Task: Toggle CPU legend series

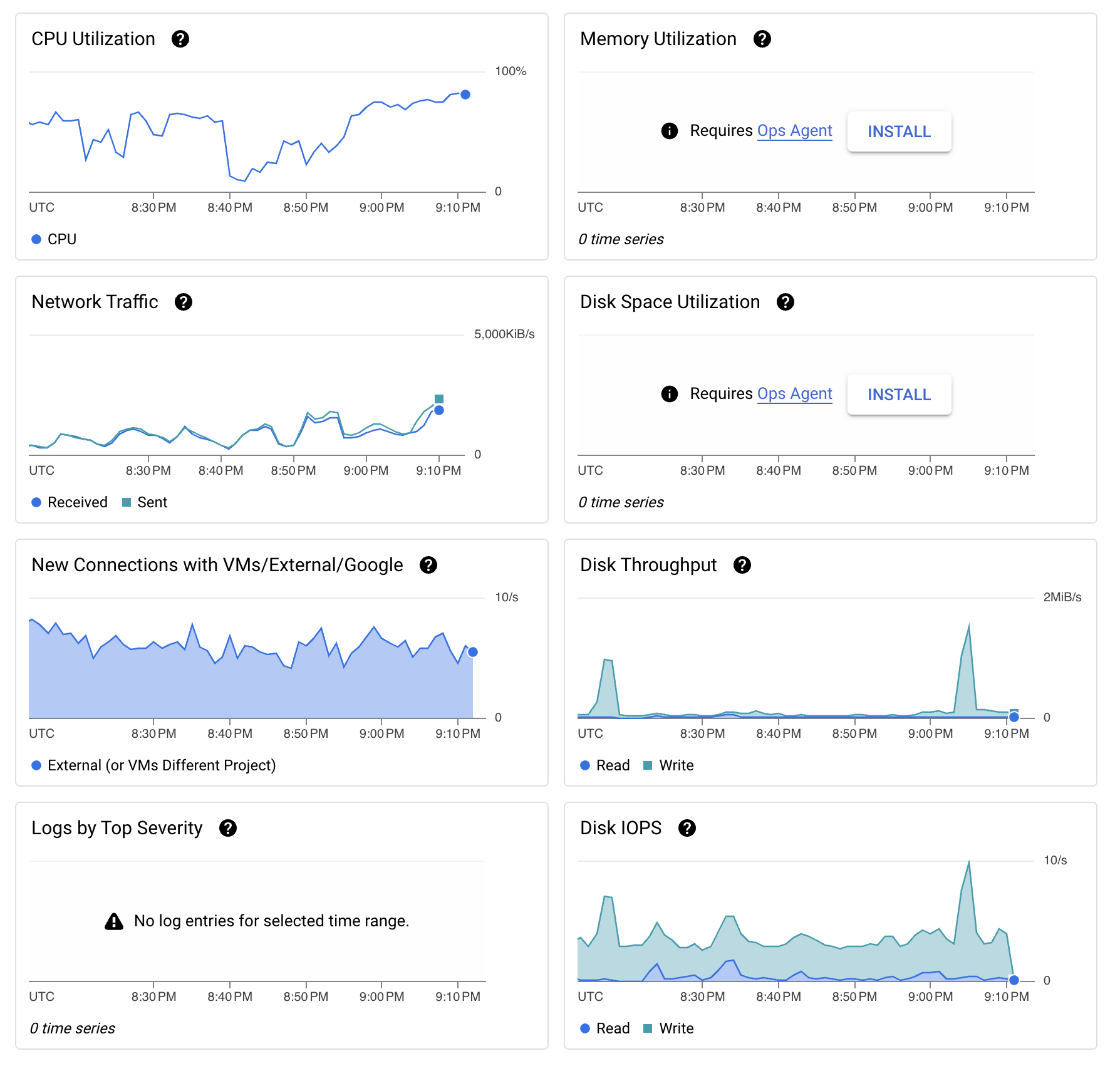Action: click(x=54, y=239)
